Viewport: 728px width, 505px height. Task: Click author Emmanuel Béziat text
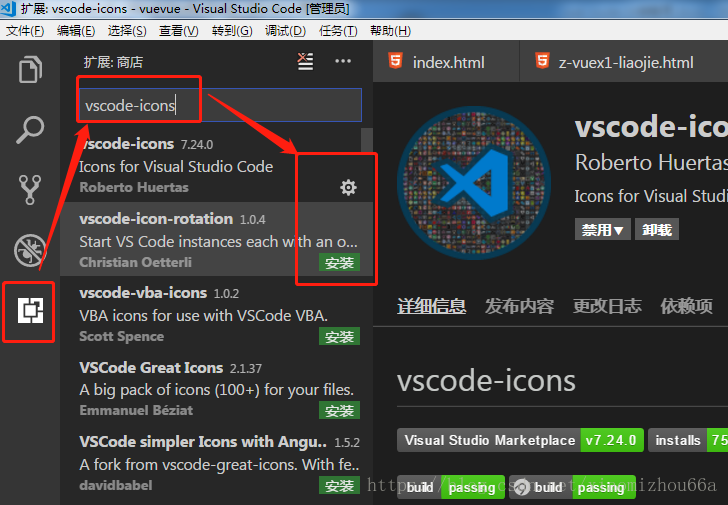tap(136, 410)
